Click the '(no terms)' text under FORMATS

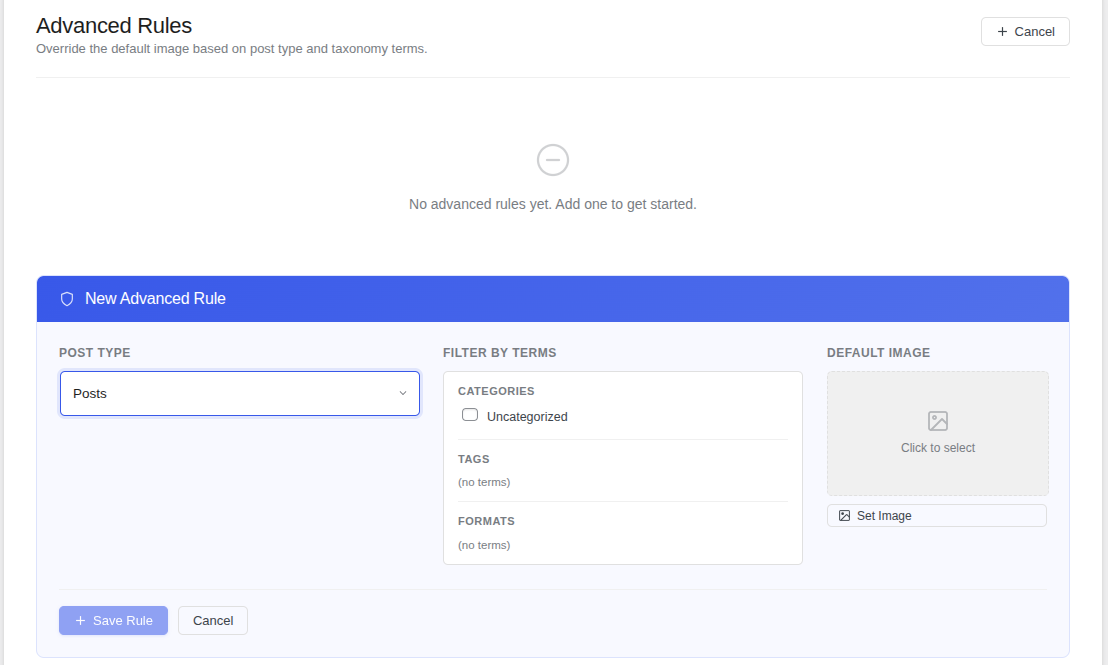[x=484, y=544]
